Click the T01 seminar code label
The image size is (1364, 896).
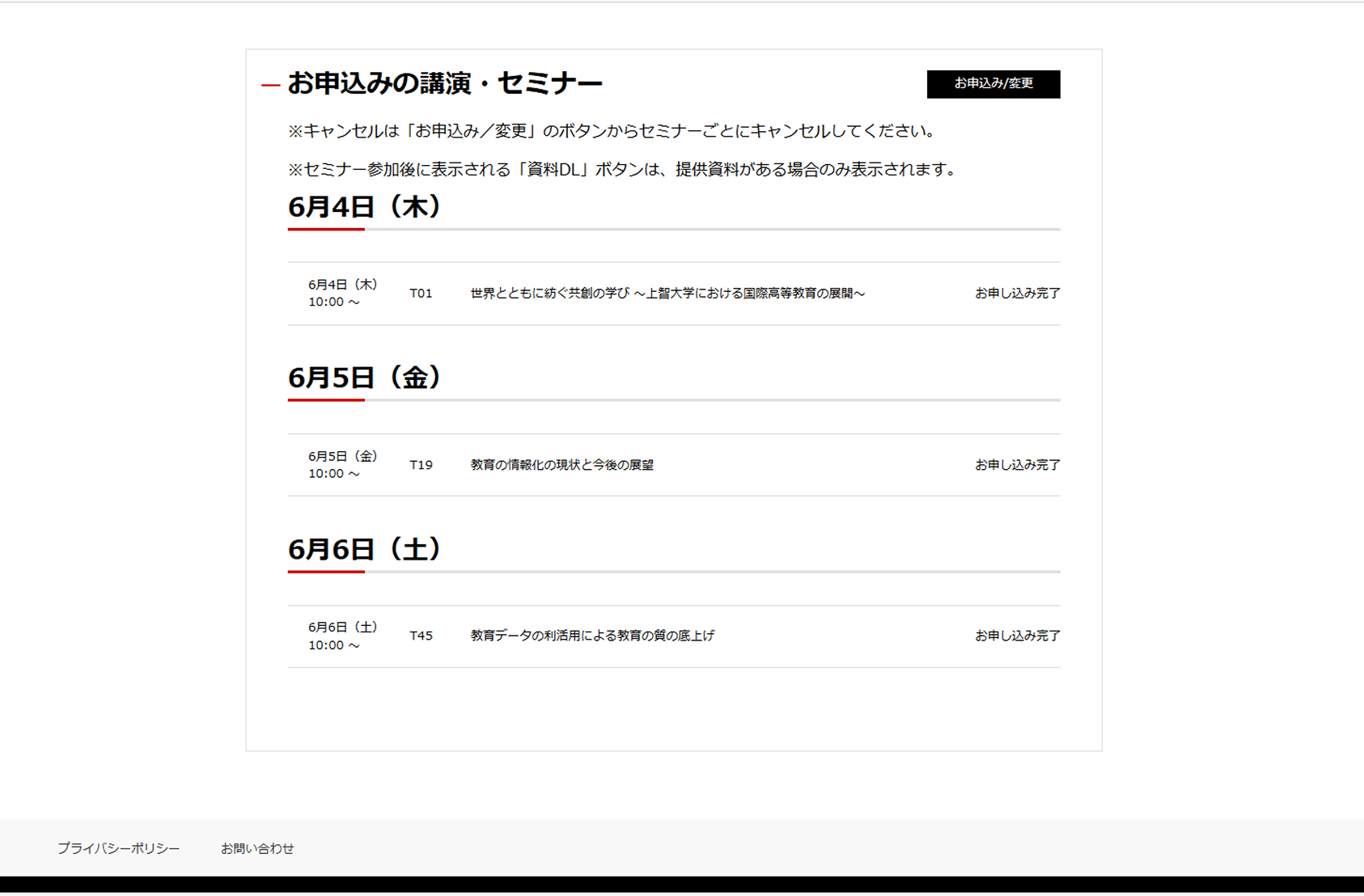(x=421, y=294)
